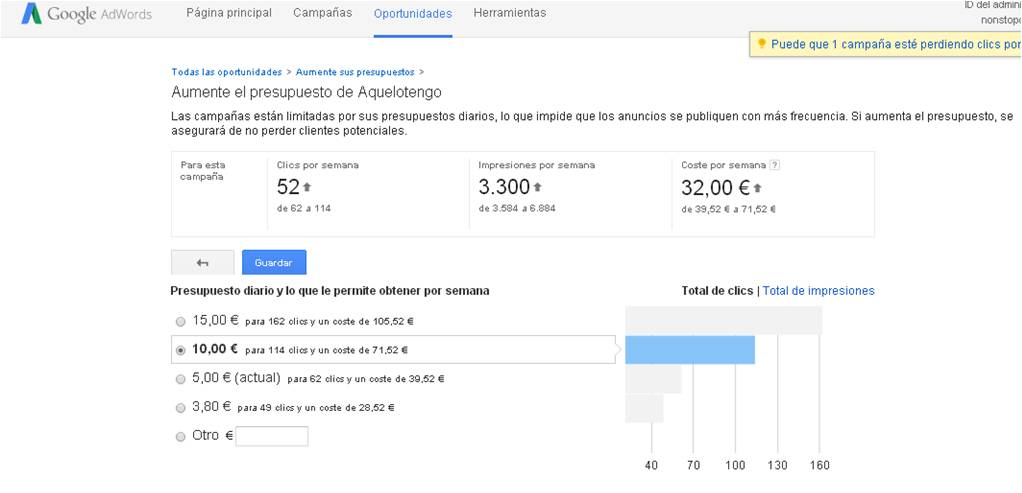Show the Total de clics chart

click(717, 291)
